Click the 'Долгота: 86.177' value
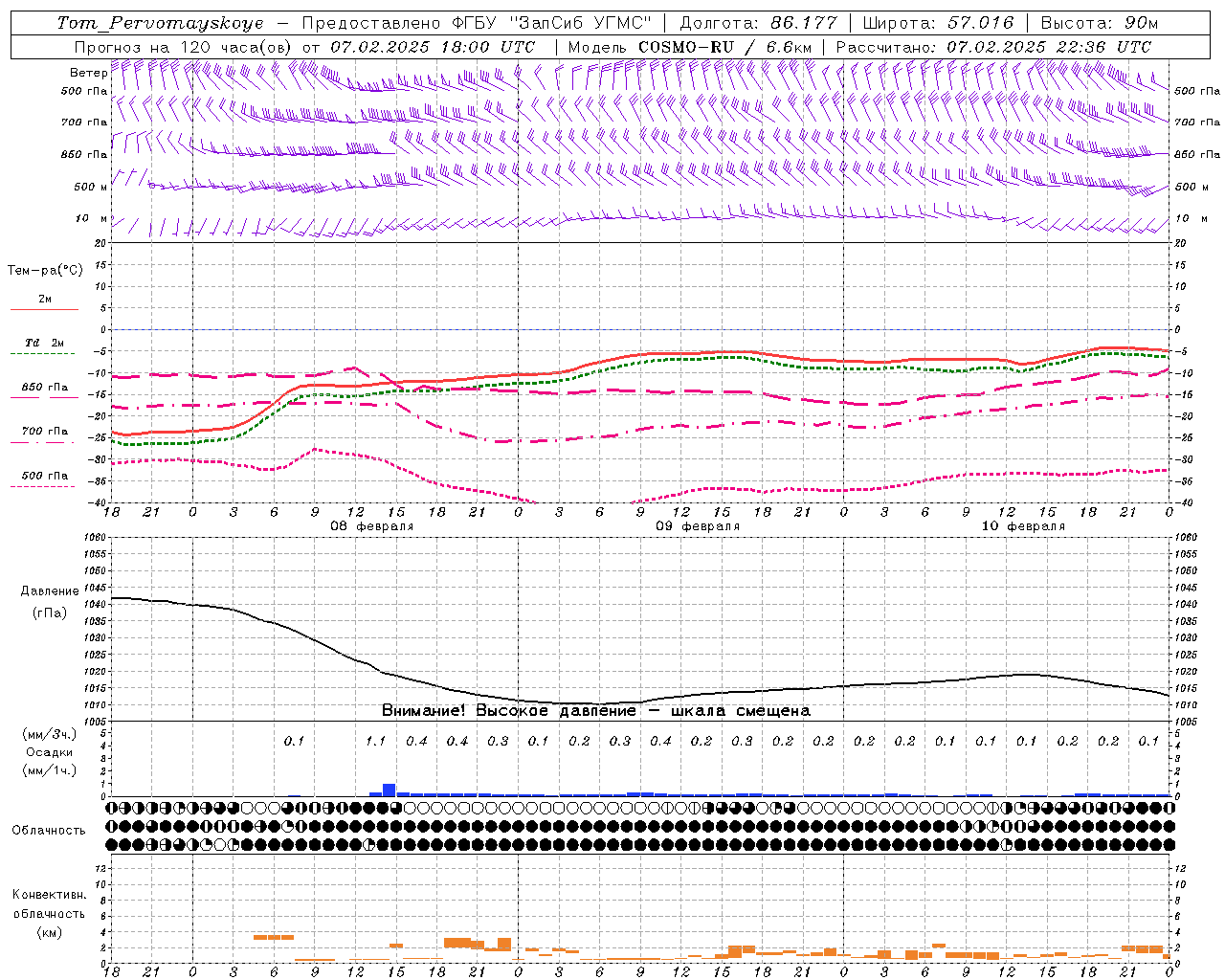1225x980 pixels. (x=758, y=23)
